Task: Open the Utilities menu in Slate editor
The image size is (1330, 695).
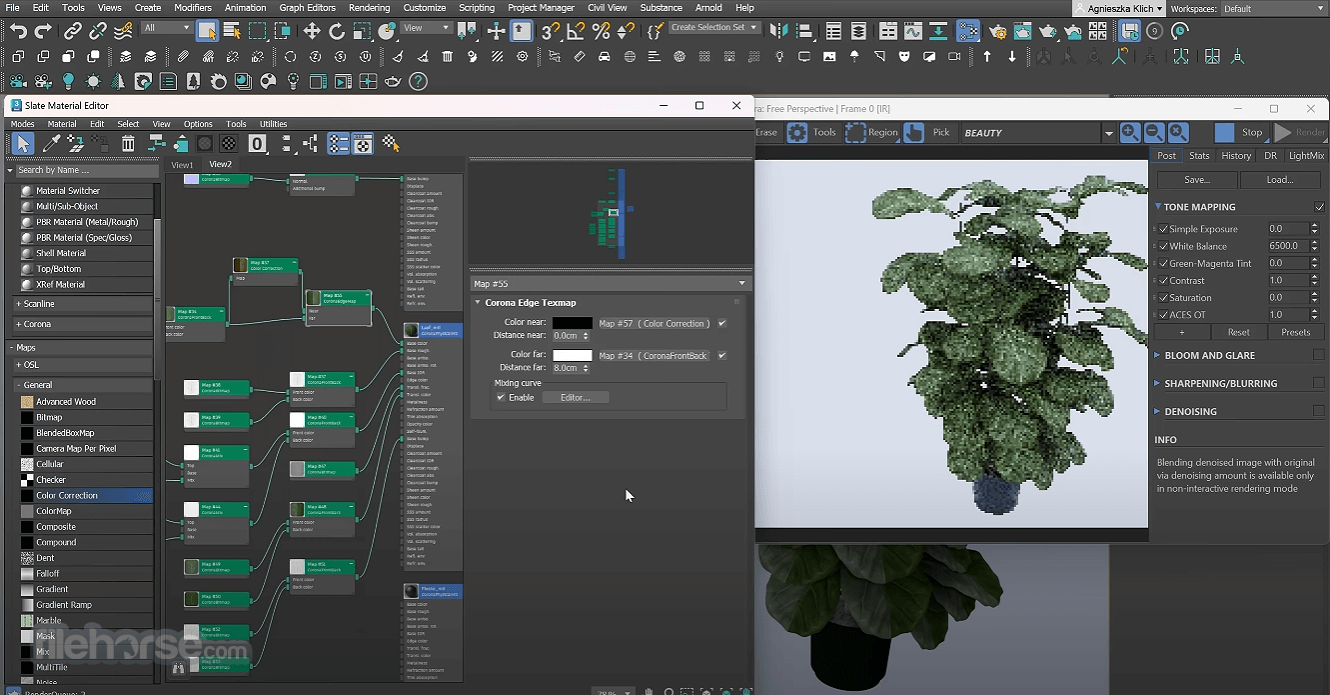Action: point(273,124)
